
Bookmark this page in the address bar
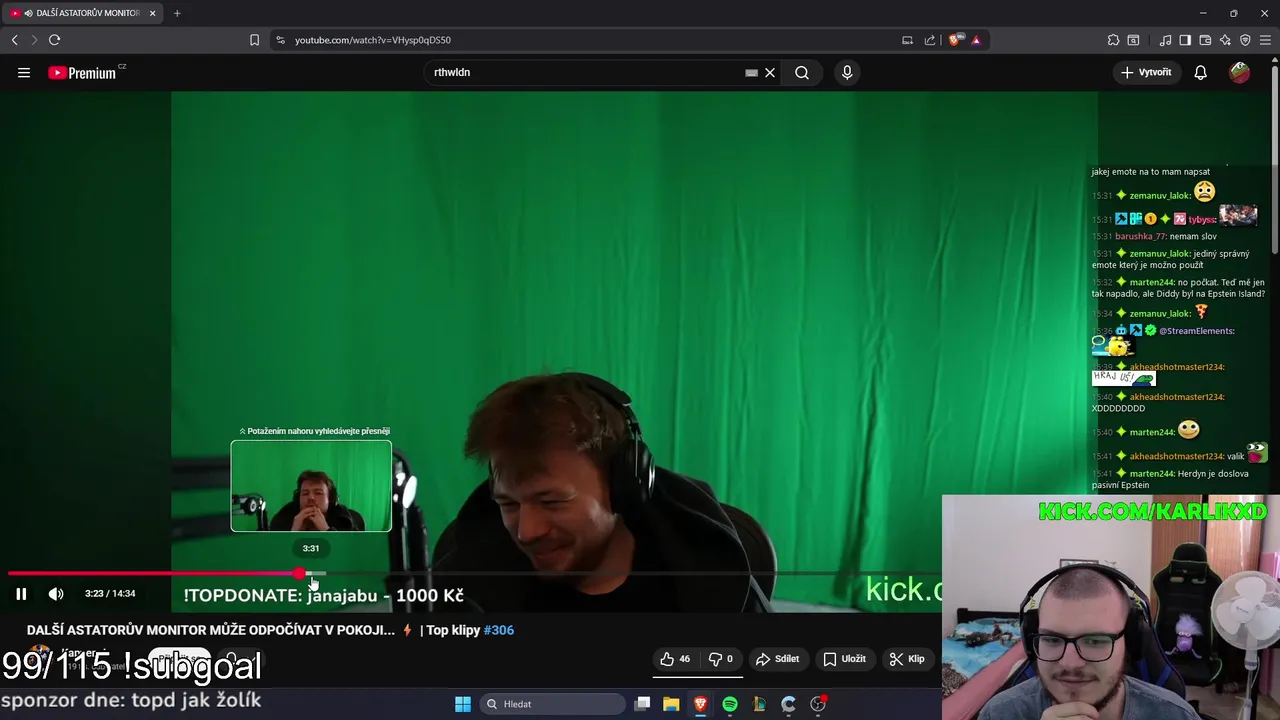click(254, 40)
